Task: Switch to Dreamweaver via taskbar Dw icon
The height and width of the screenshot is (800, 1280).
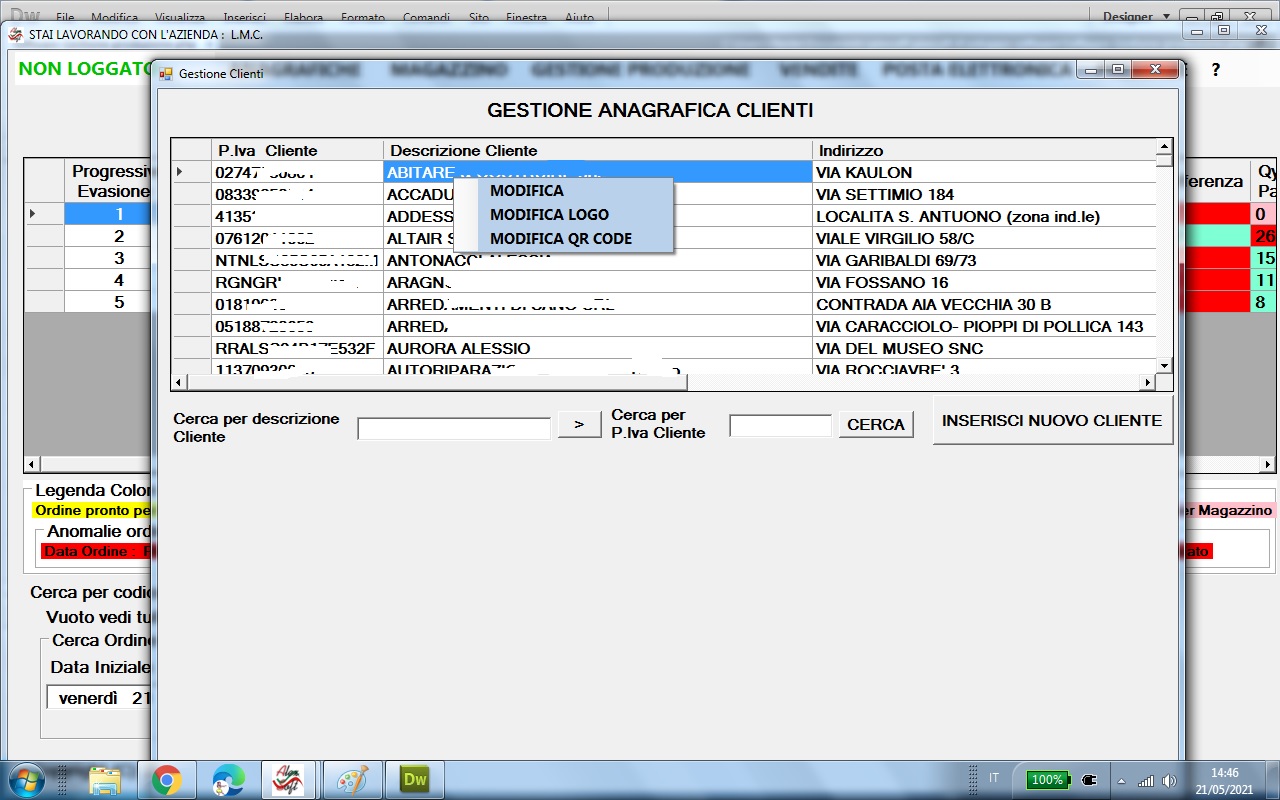Action: click(x=414, y=780)
